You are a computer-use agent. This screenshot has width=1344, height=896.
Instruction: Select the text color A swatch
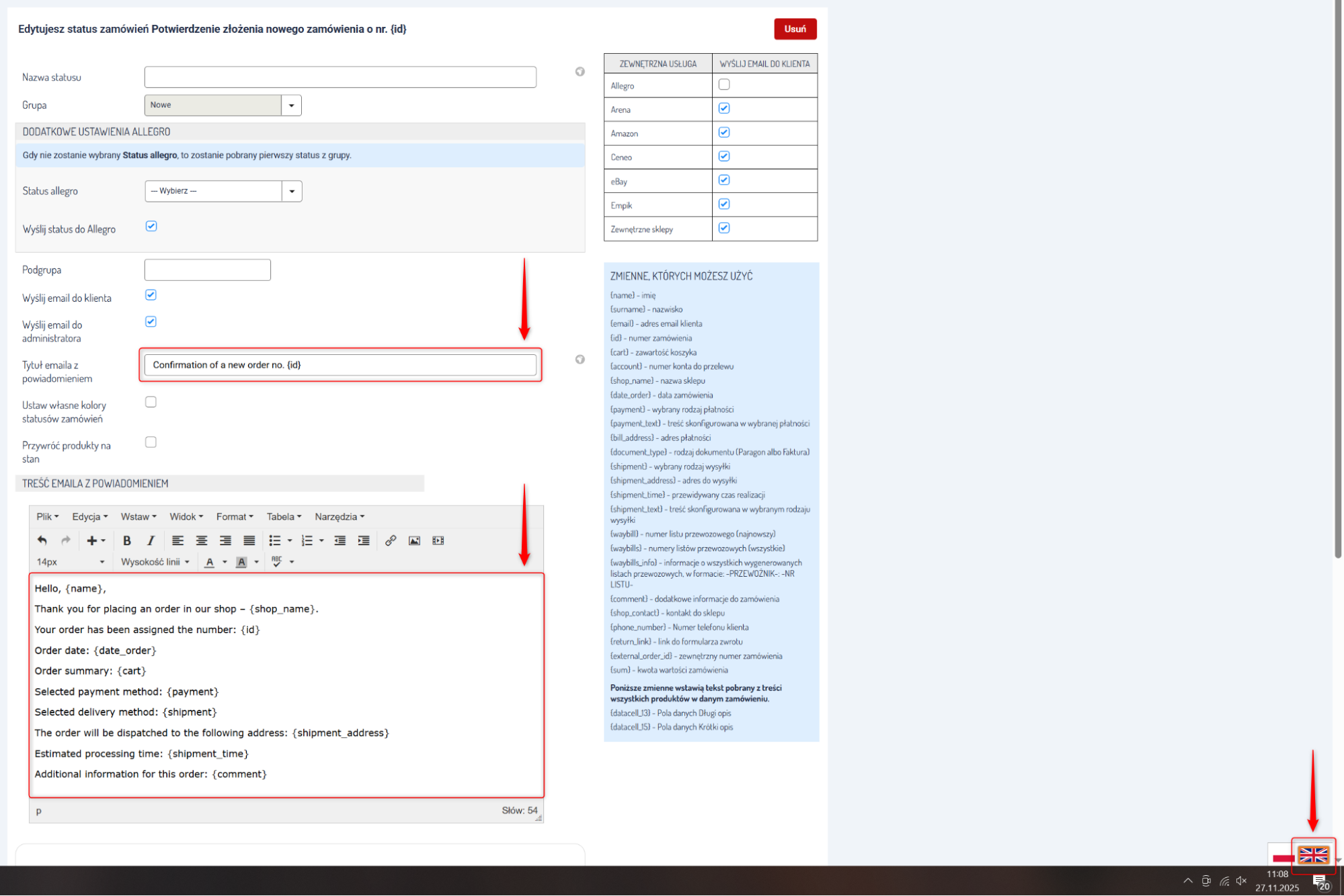[x=210, y=562]
